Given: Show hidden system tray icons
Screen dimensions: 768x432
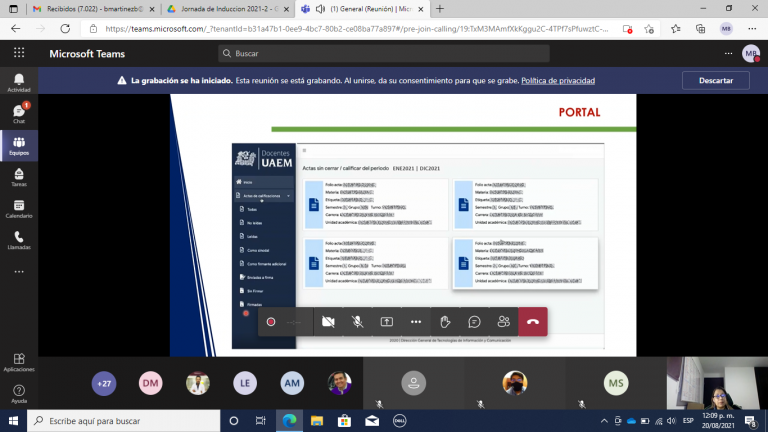Looking at the screenshot, I should pos(604,421).
